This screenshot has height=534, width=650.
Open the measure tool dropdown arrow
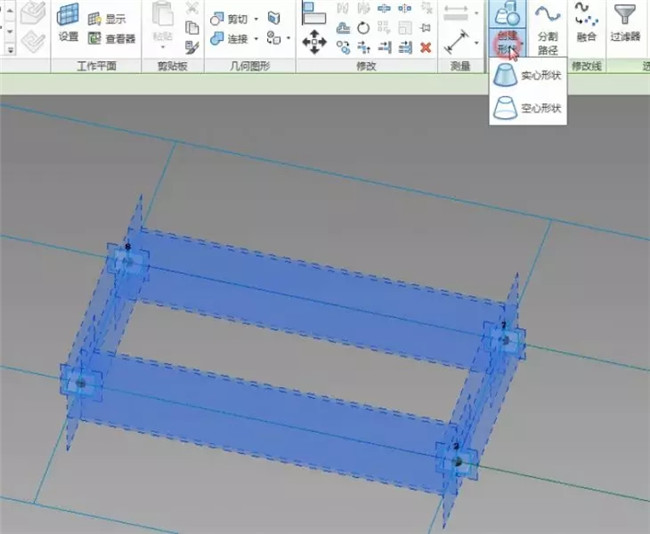477,42
